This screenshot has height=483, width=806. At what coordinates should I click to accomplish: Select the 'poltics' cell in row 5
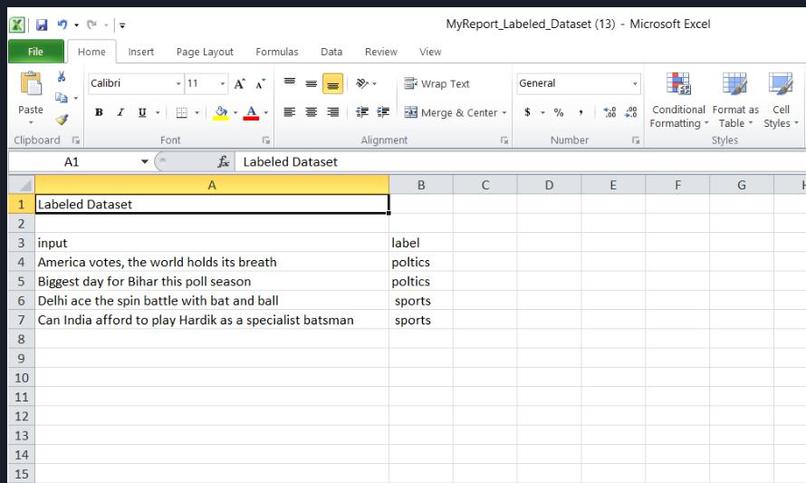[x=421, y=282]
